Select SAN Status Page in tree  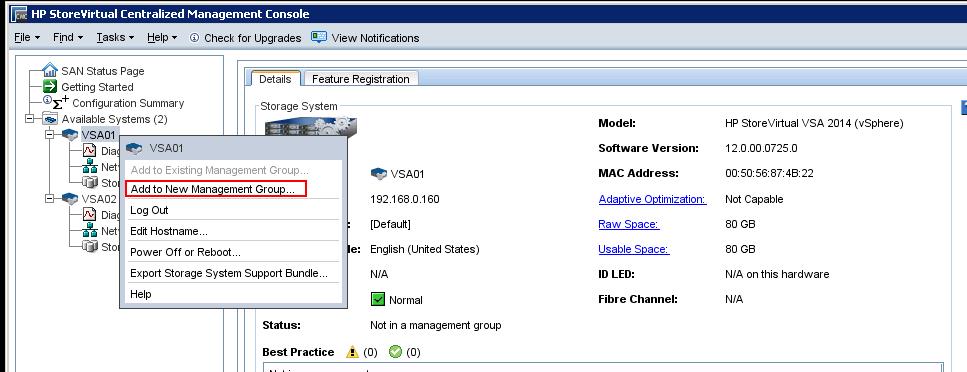click(102, 72)
